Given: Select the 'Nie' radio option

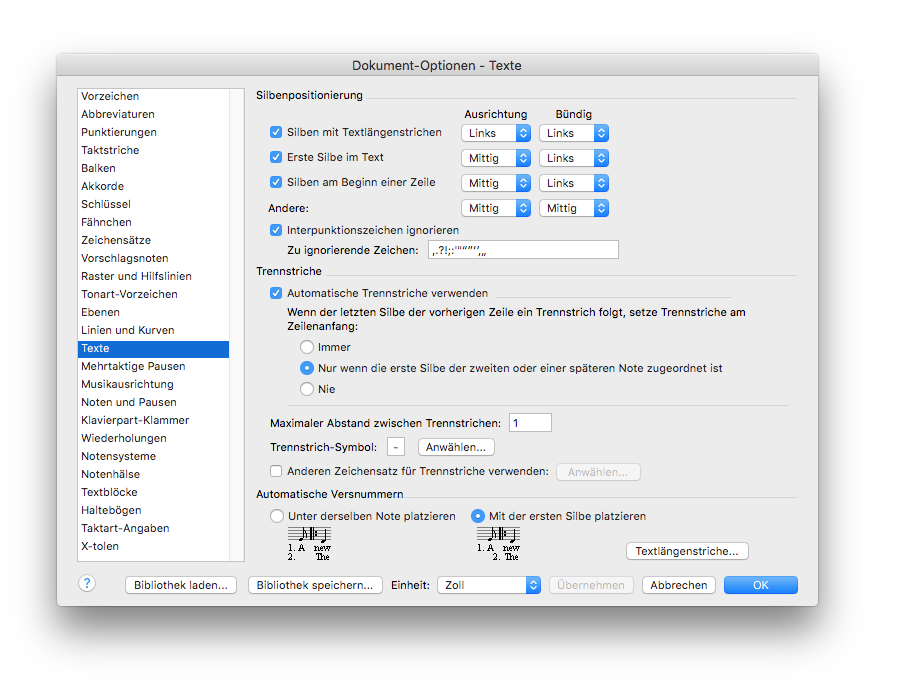Looking at the screenshot, I should pyautogui.click(x=307, y=389).
